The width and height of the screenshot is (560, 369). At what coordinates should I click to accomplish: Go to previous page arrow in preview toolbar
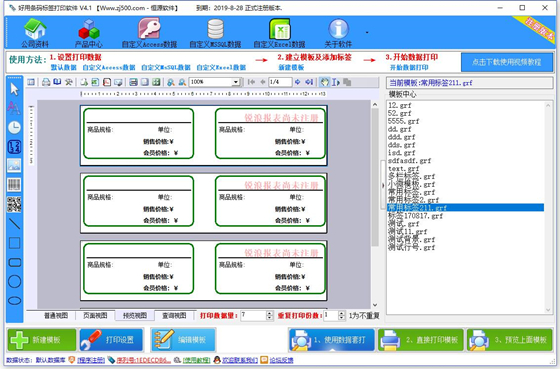click(x=262, y=82)
